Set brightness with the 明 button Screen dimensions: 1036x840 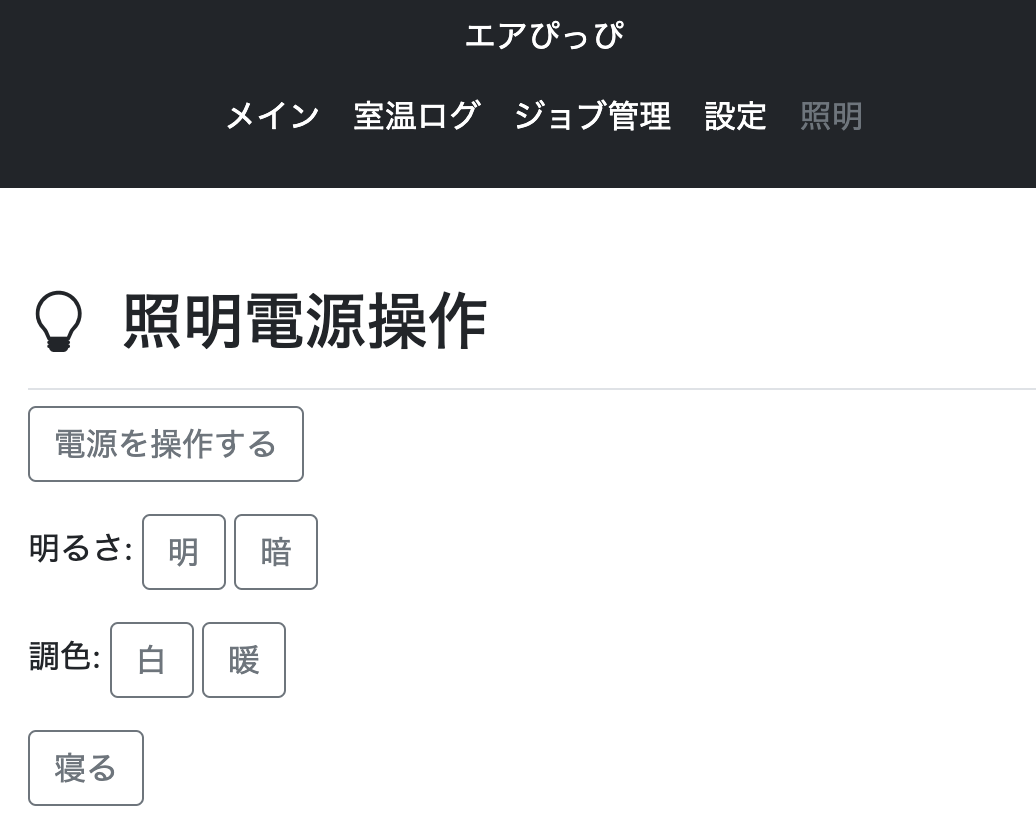click(184, 552)
